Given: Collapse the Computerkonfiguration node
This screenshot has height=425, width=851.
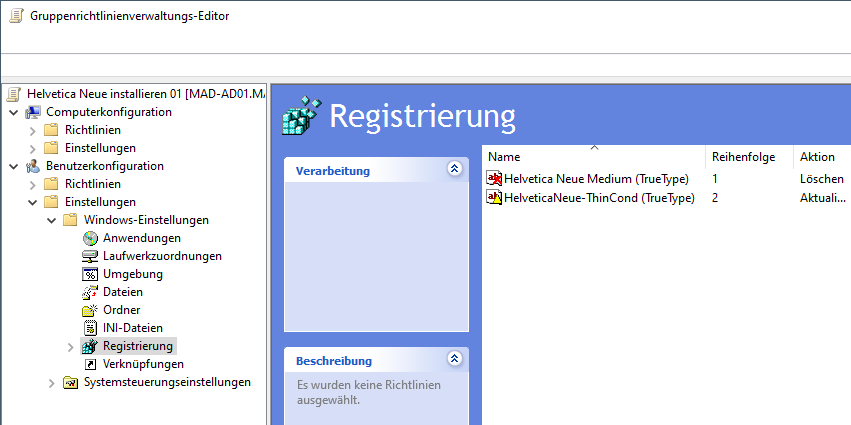Looking at the screenshot, I should [13, 112].
